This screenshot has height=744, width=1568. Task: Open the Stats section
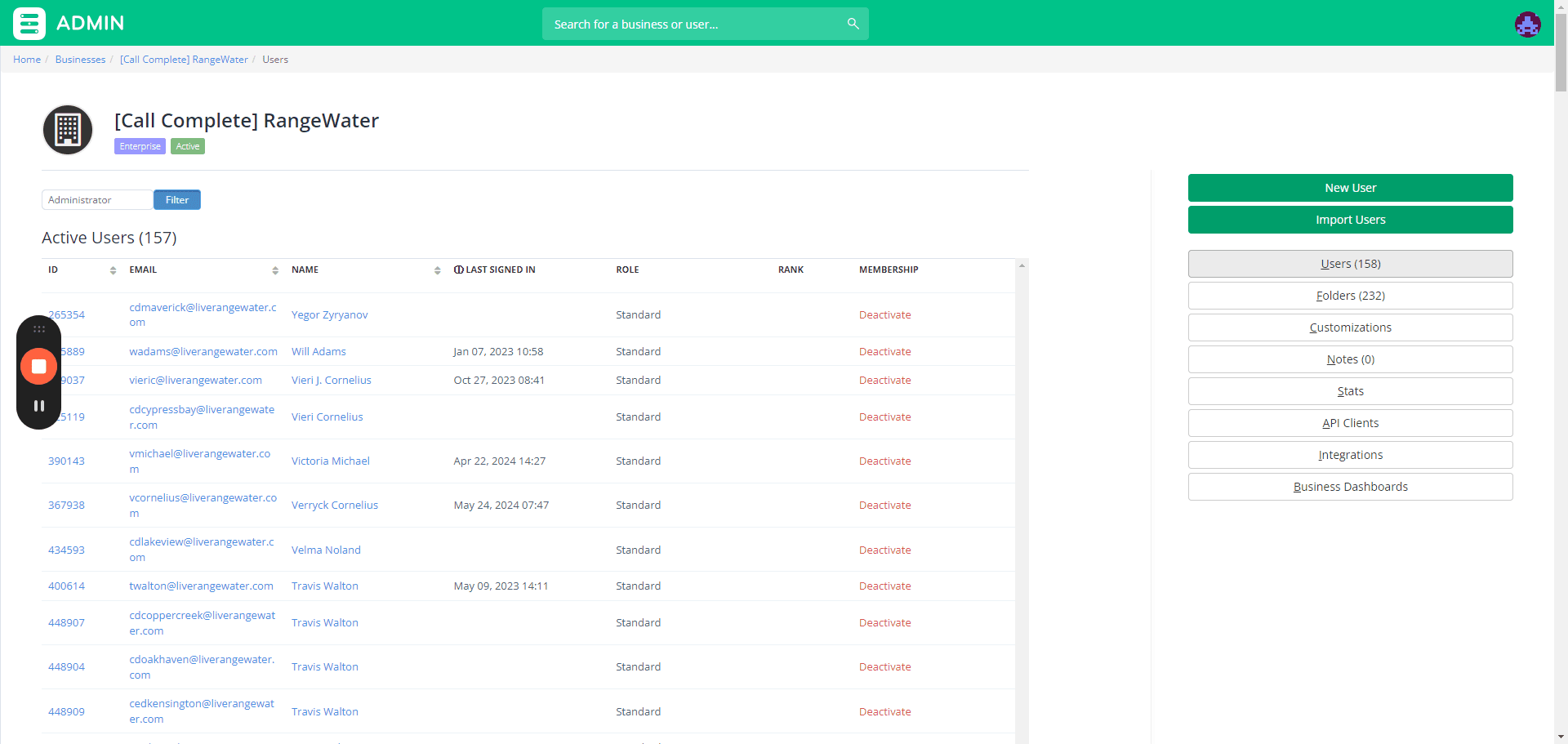tap(1350, 391)
